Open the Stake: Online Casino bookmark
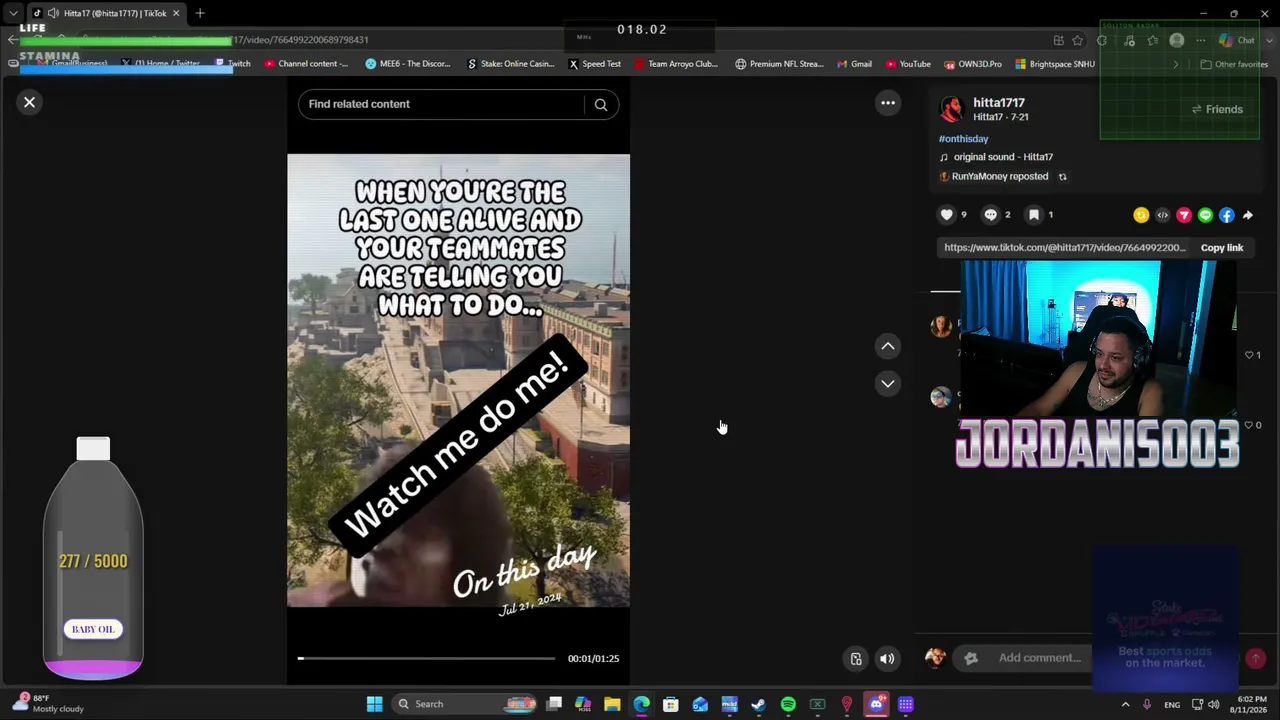 (510, 64)
